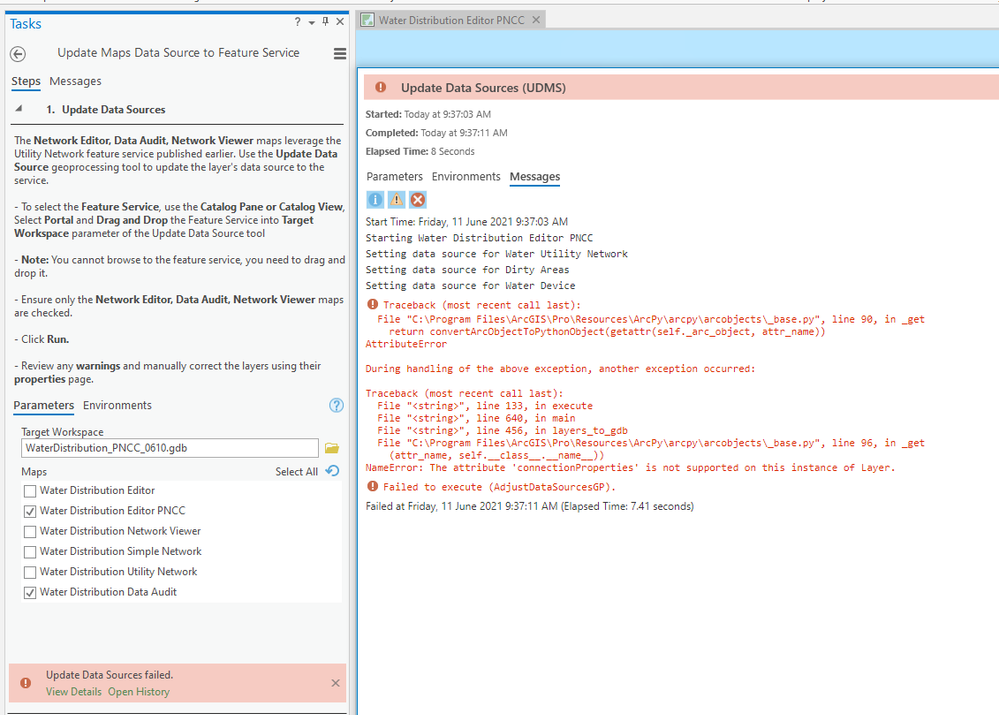The width and height of the screenshot is (999, 715).
Task: Check Water Distribution Editor map
Action: point(30,491)
